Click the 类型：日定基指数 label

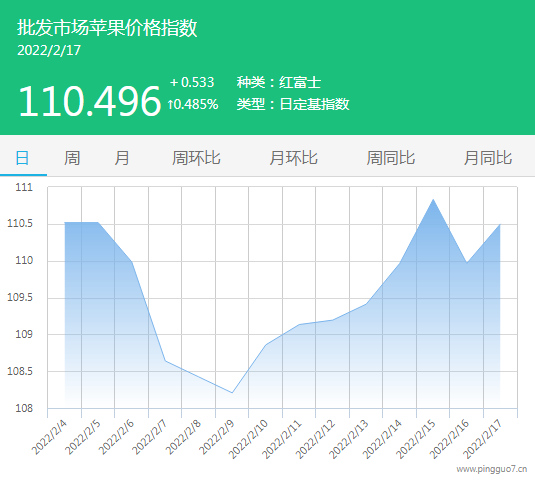click(x=293, y=104)
